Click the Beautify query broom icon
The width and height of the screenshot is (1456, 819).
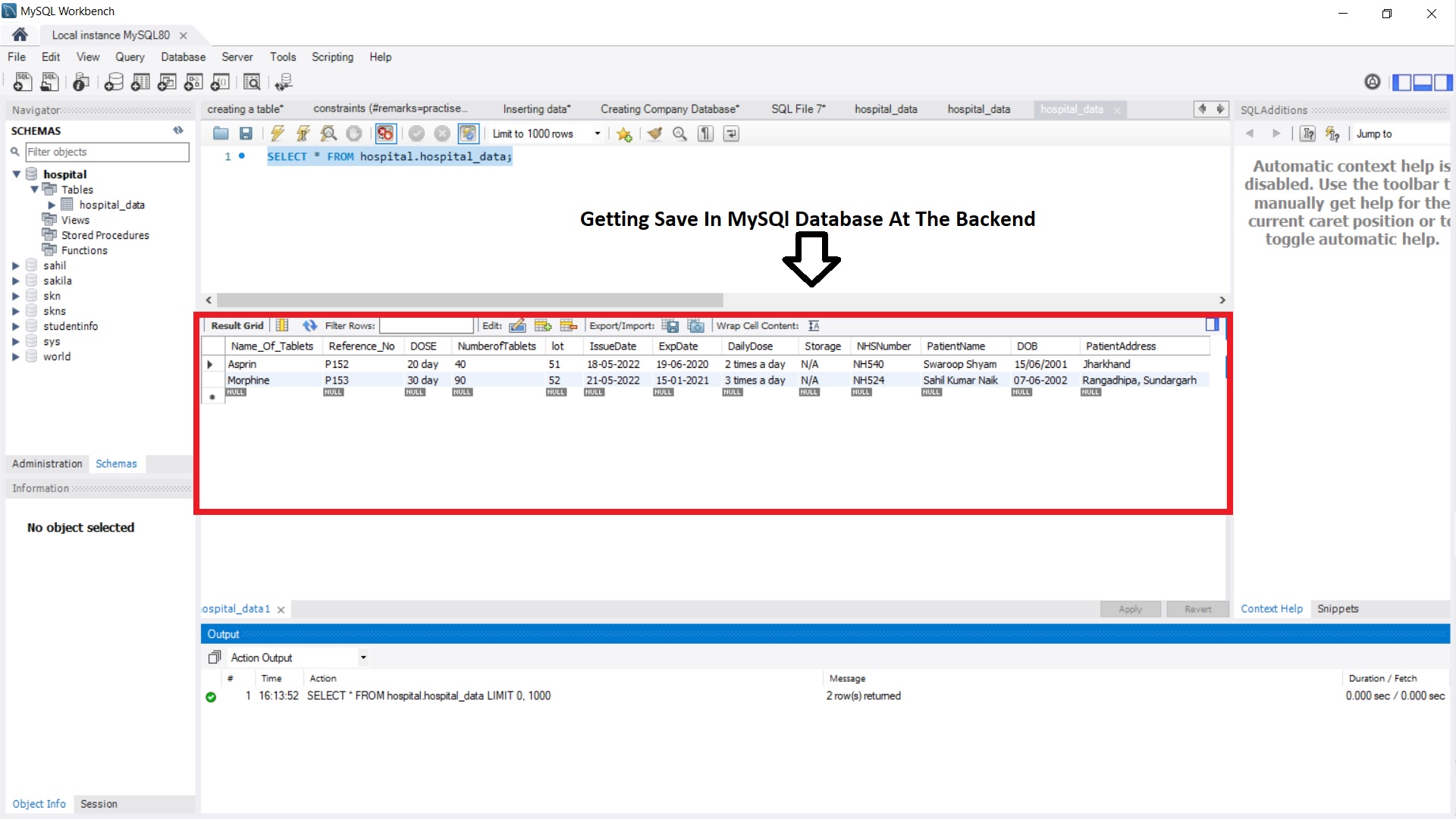654,133
